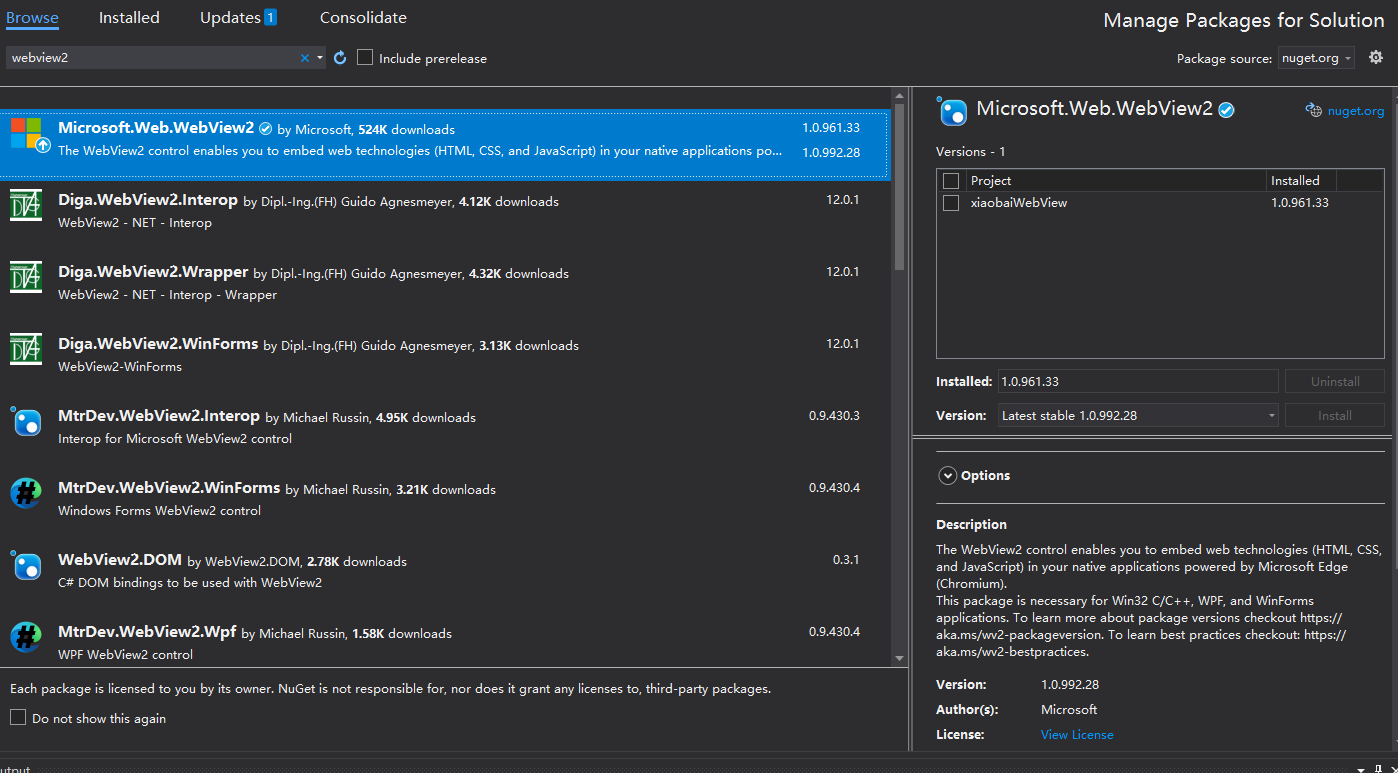Click the detail pane WebView2 package icon
Image resolution: width=1398 pixels, height=773 pixels.
(x=952, y=111)
